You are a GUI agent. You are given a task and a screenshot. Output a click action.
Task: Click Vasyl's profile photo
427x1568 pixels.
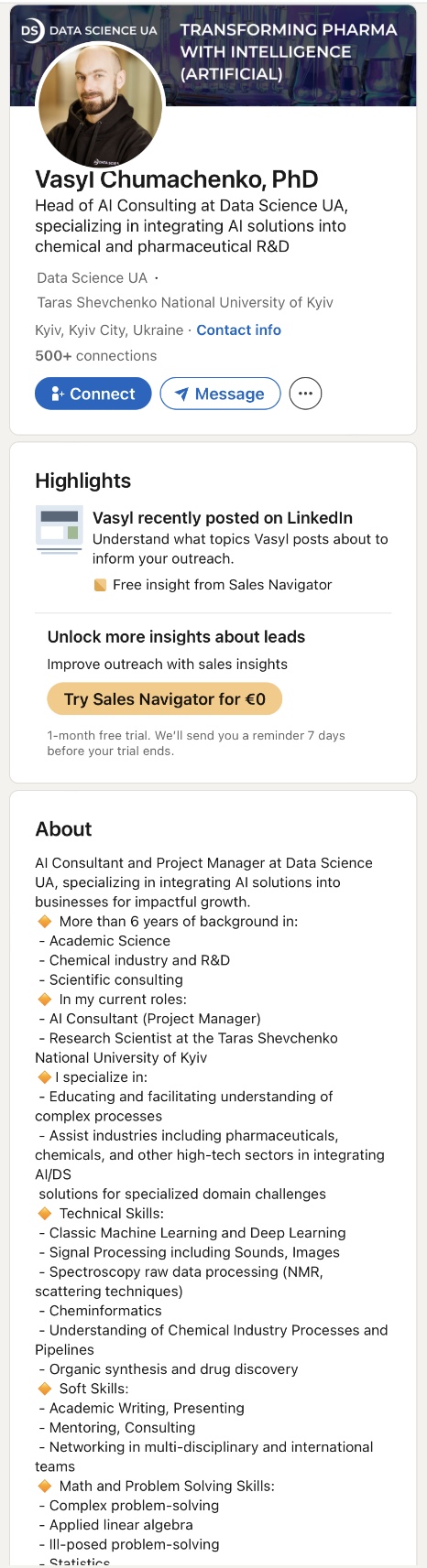(100, 105)
